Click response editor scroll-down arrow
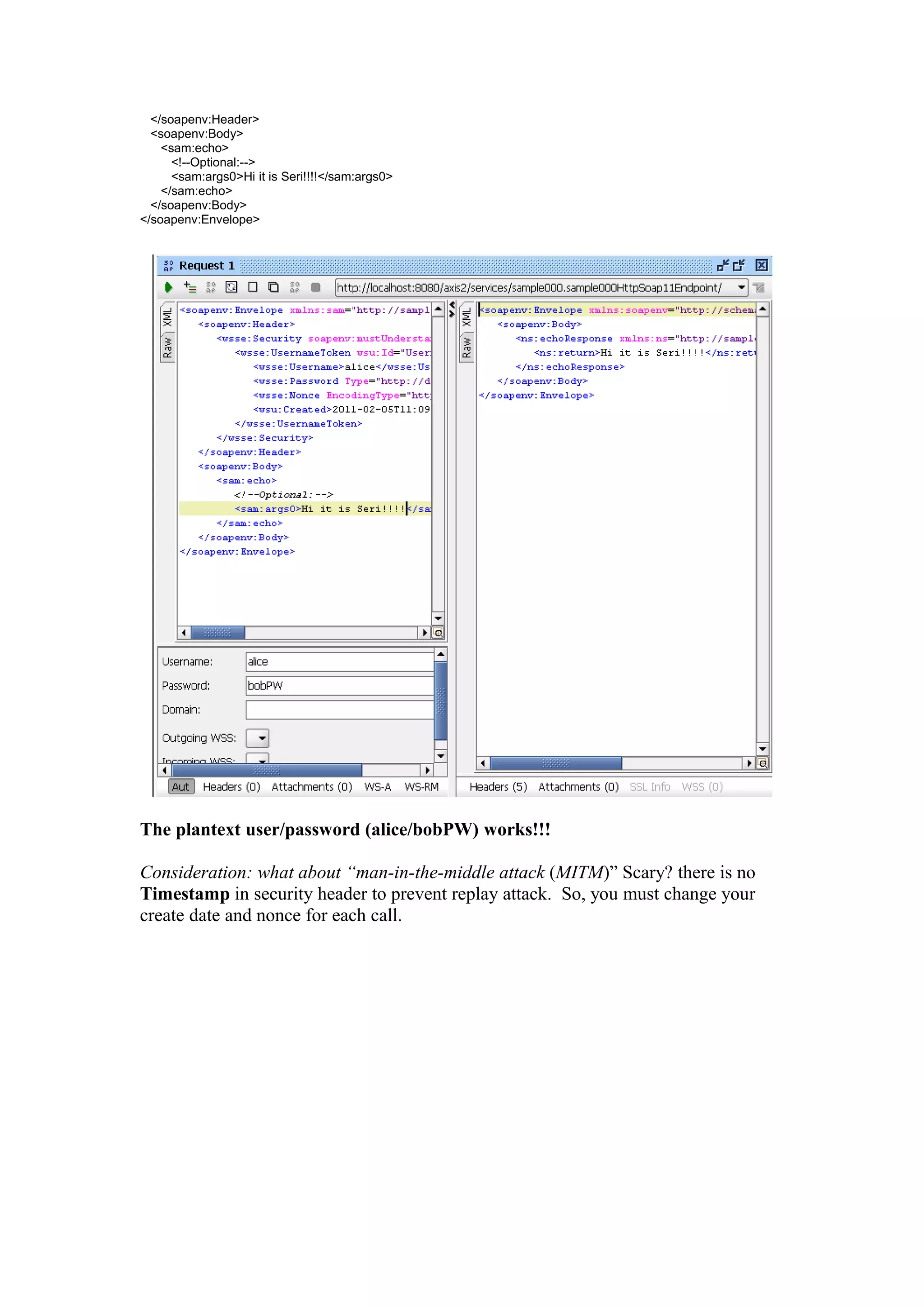Viewport: 924px width, 1308px height. click(x=763, y=749)
